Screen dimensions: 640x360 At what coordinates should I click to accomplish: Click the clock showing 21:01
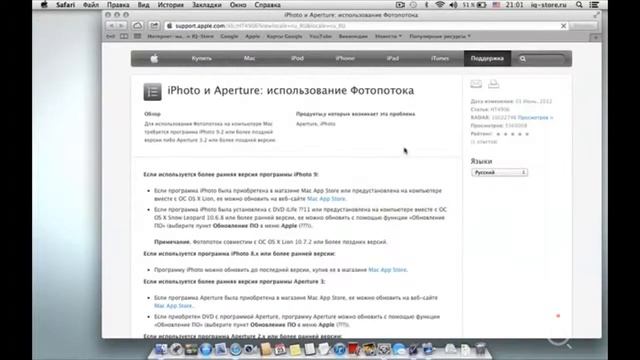(x=514, y=5)
